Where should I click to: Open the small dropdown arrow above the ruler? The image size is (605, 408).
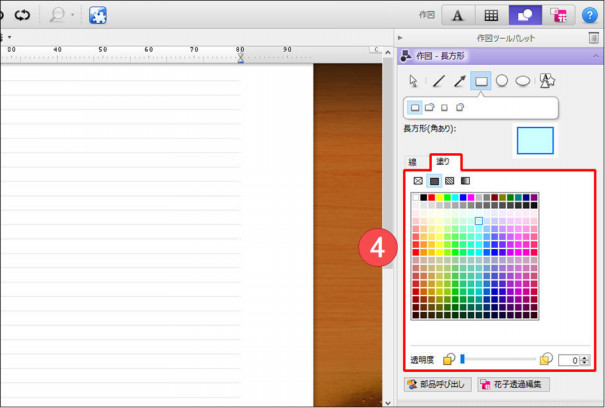click(x=9, y=37)
